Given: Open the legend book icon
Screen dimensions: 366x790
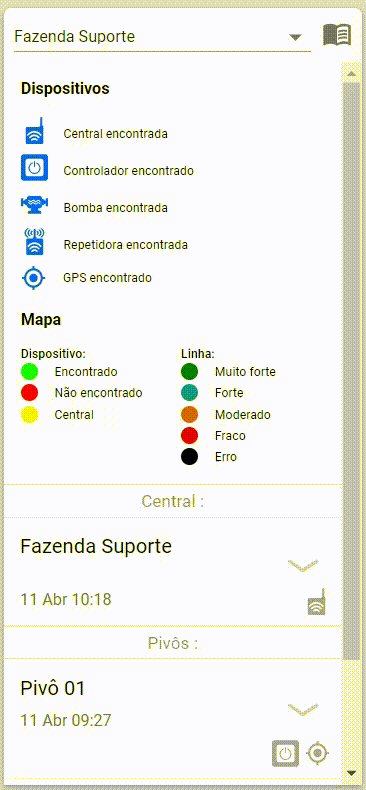Looking at the screenshot, I should pos(337,35).
